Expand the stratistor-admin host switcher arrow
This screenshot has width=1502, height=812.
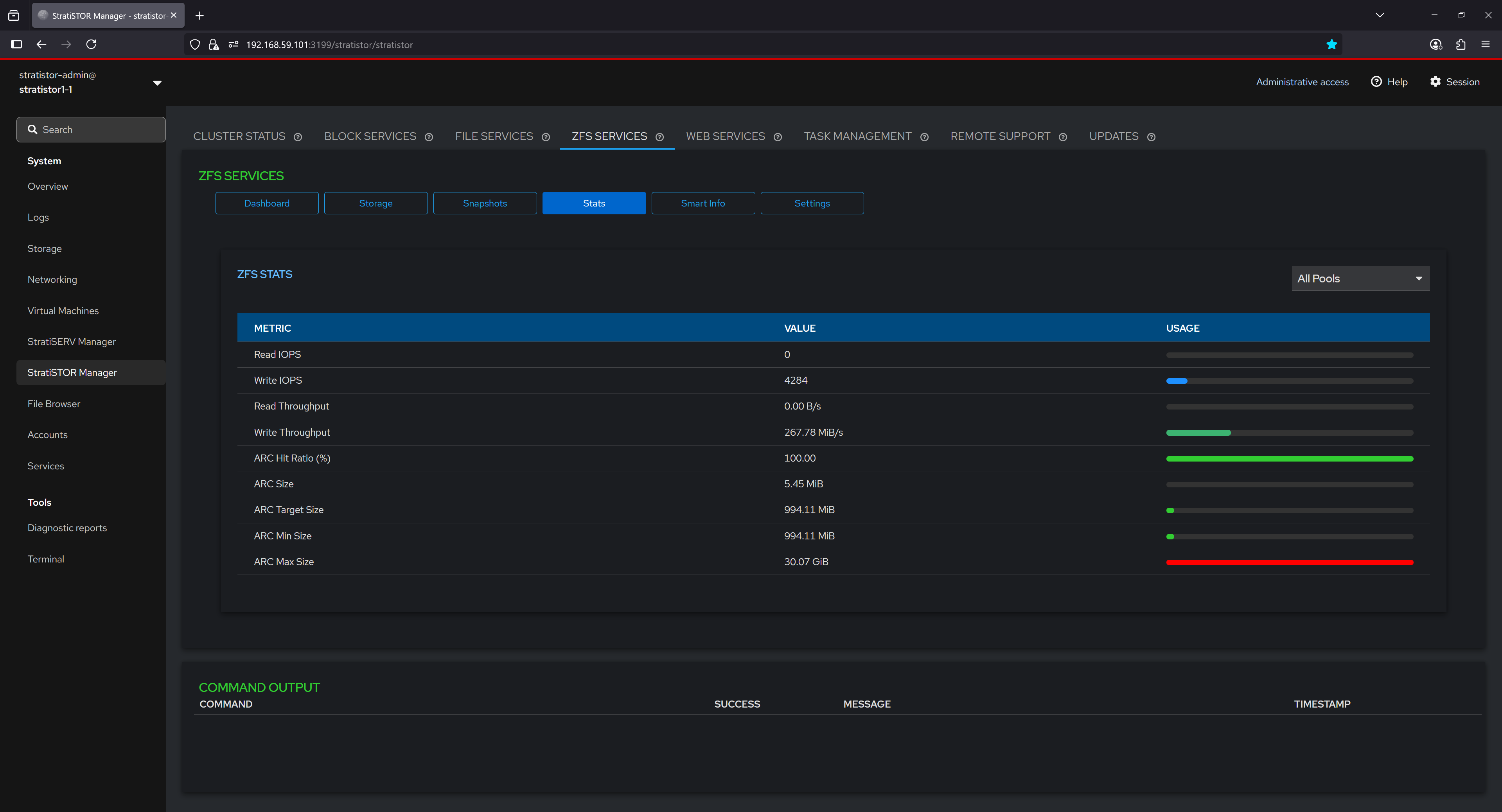157,83
